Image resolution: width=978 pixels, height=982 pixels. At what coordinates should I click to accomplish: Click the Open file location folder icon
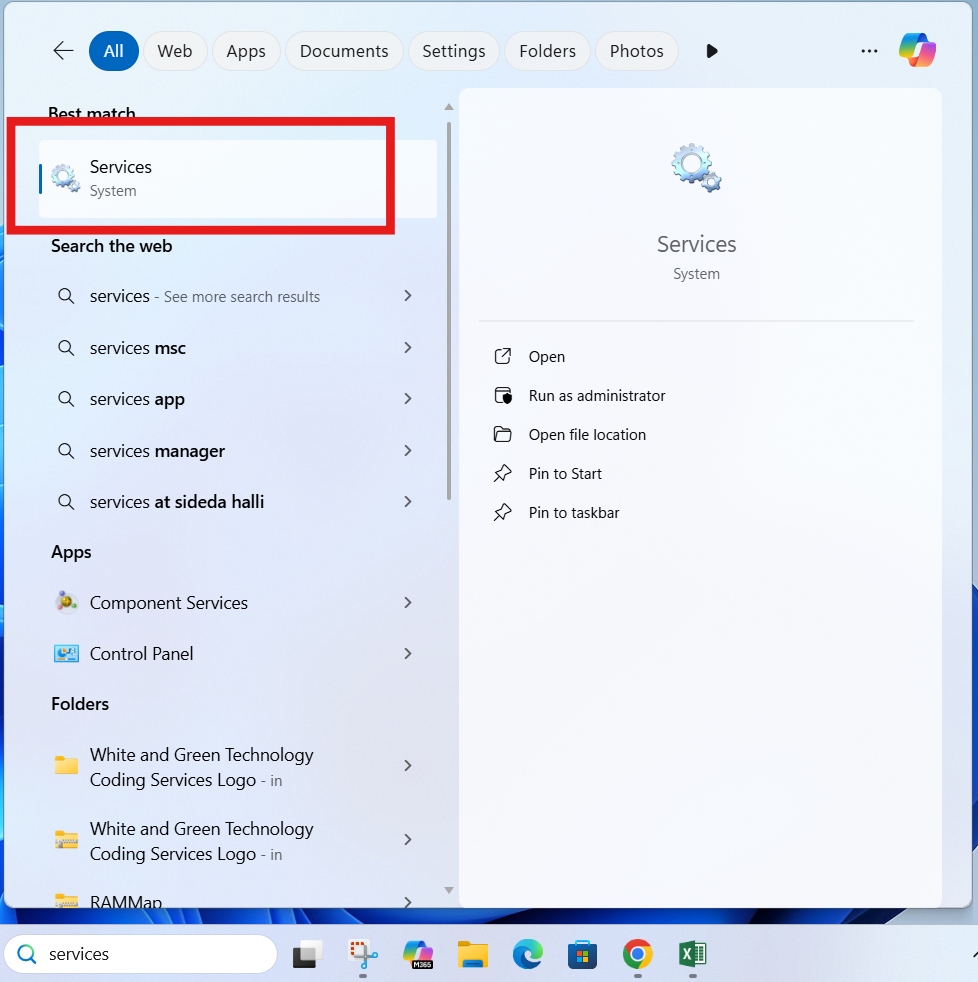point(503,434)
